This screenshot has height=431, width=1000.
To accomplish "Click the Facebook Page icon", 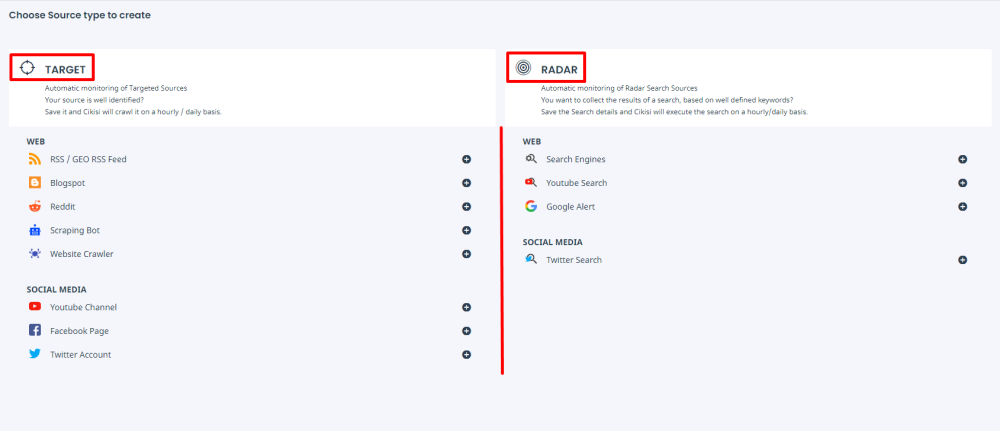I will tap(34, 330).
